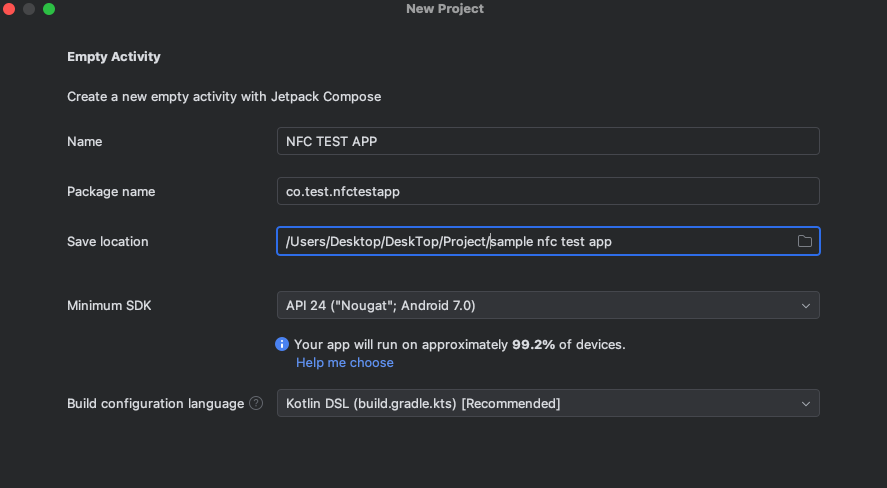
Task: Click the "Build configuration language" label
Action: tap(155, 403)
